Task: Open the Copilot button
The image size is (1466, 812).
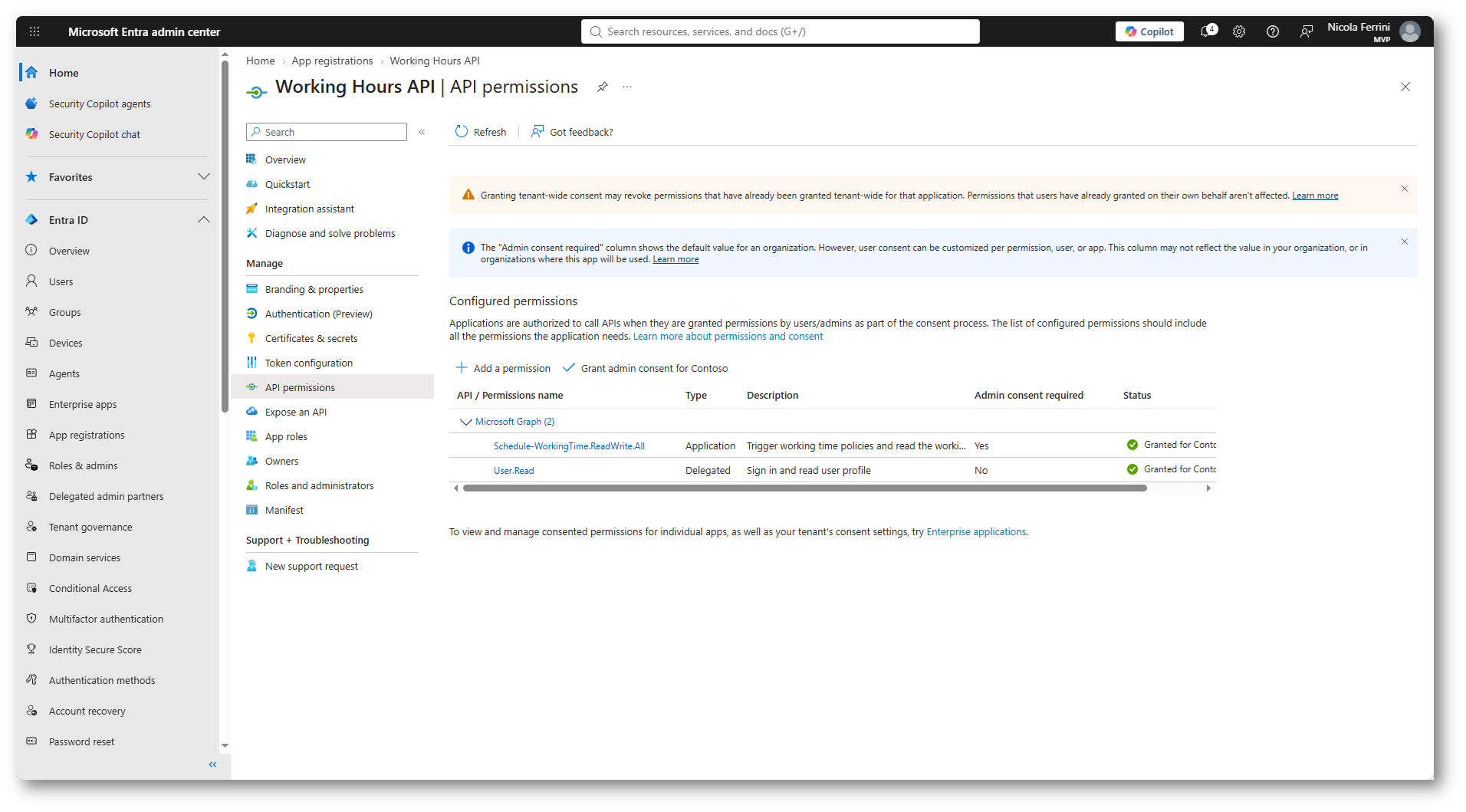Action: tap(1149, 31)
